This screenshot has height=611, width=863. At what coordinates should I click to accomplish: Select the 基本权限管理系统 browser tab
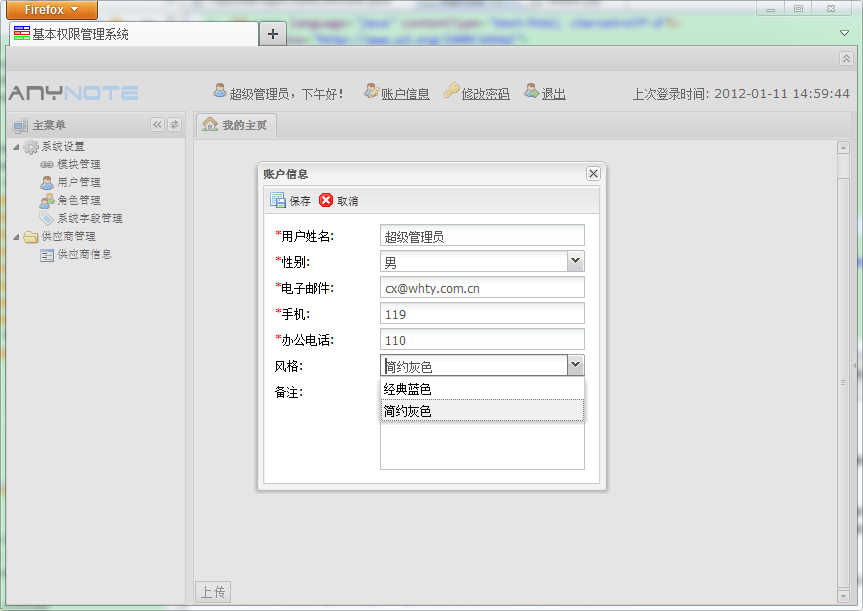(x=133, y=34)
